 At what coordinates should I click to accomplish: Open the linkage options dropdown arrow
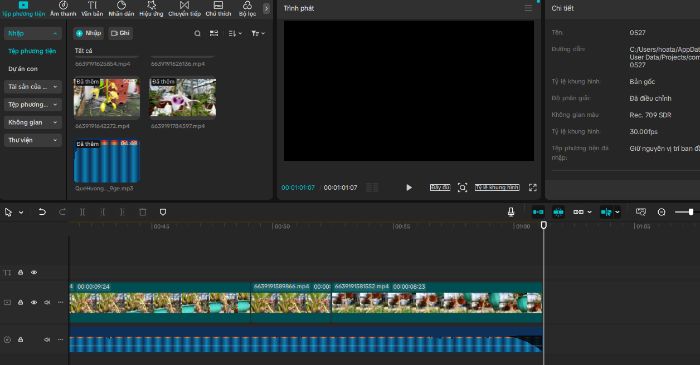point(589,212)
